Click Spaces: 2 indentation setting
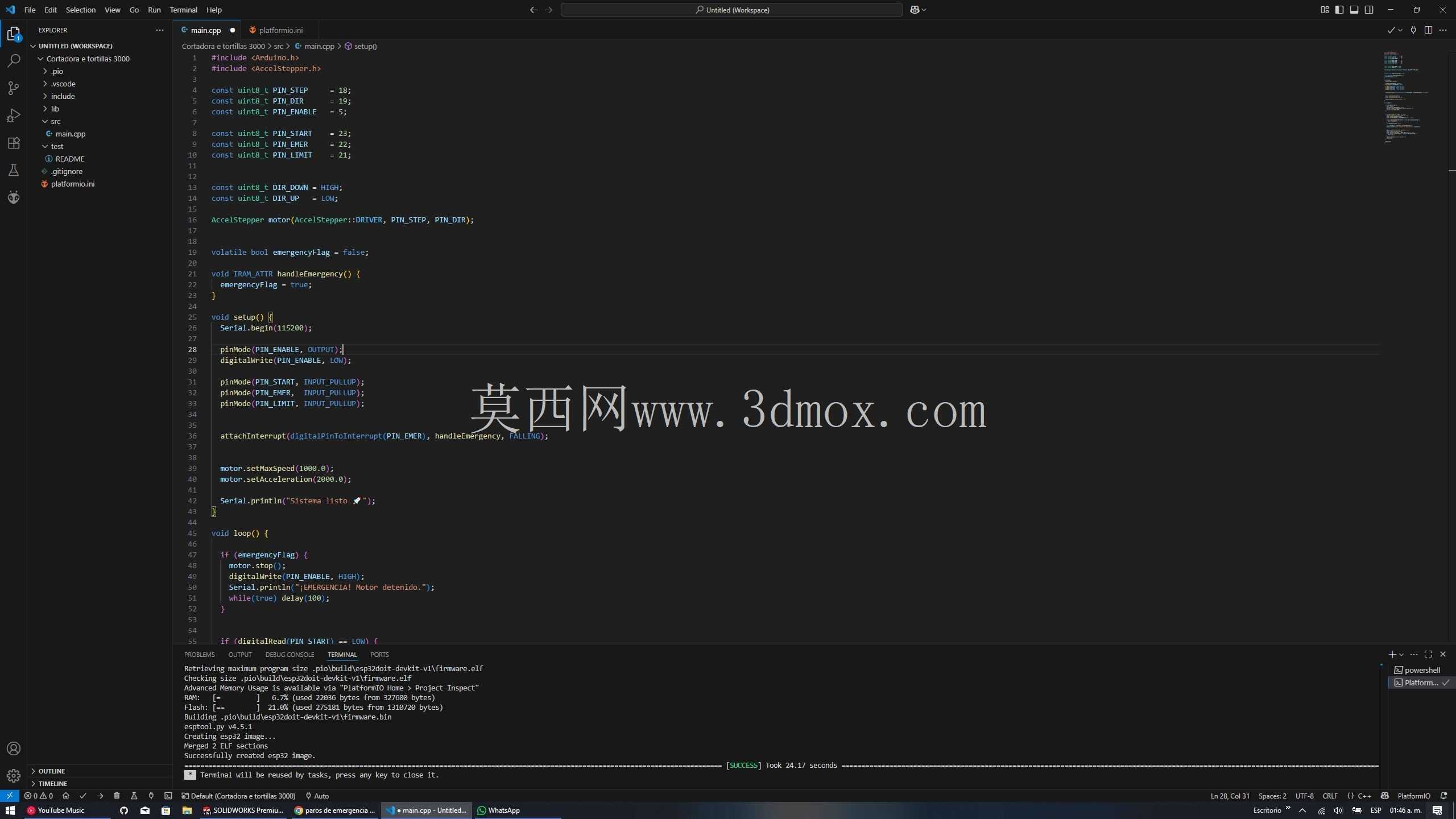 pyautogui.click(x=1272, y=796)
